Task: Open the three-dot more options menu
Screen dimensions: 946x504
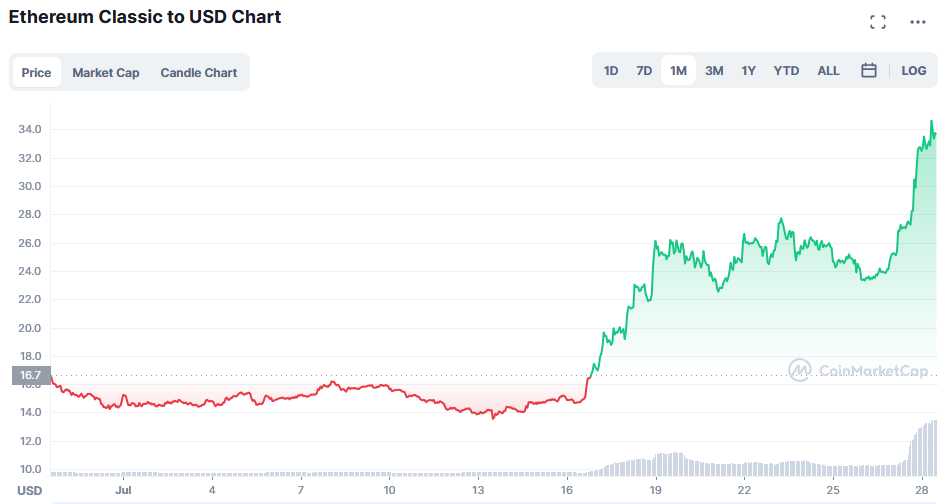Action: [x=918, y=22]
